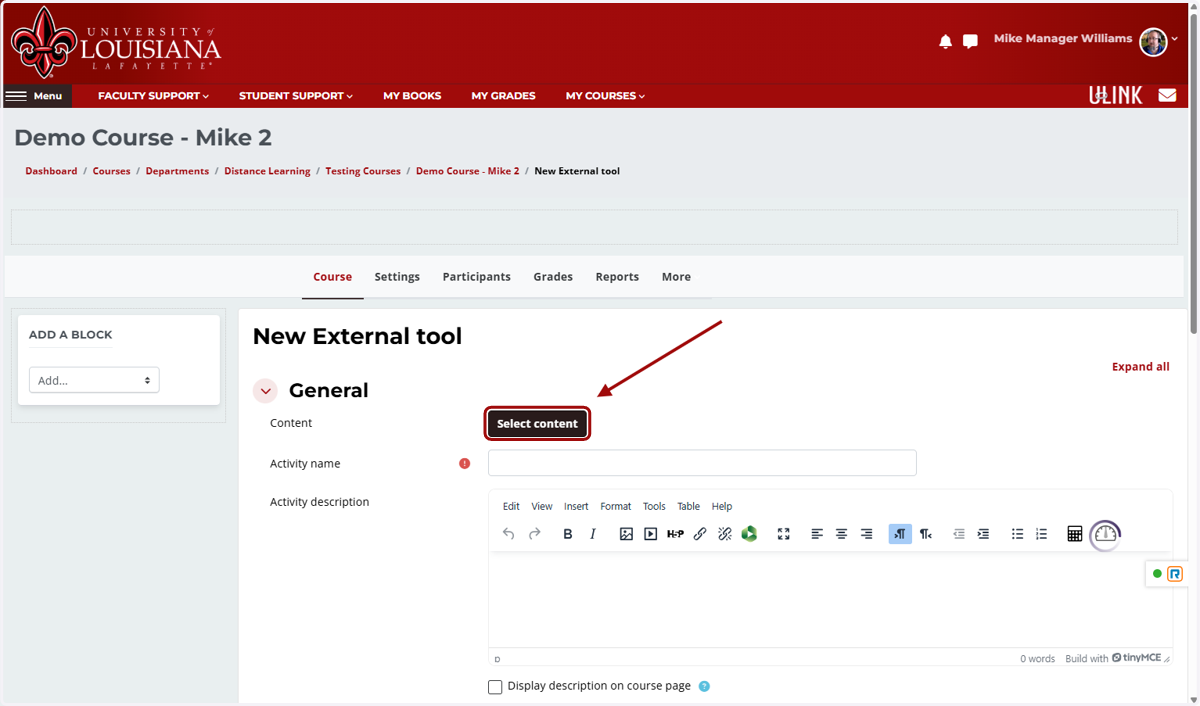Click the green hexagon plugin icon
This screenshot has width=1200, height=706.
749,534
